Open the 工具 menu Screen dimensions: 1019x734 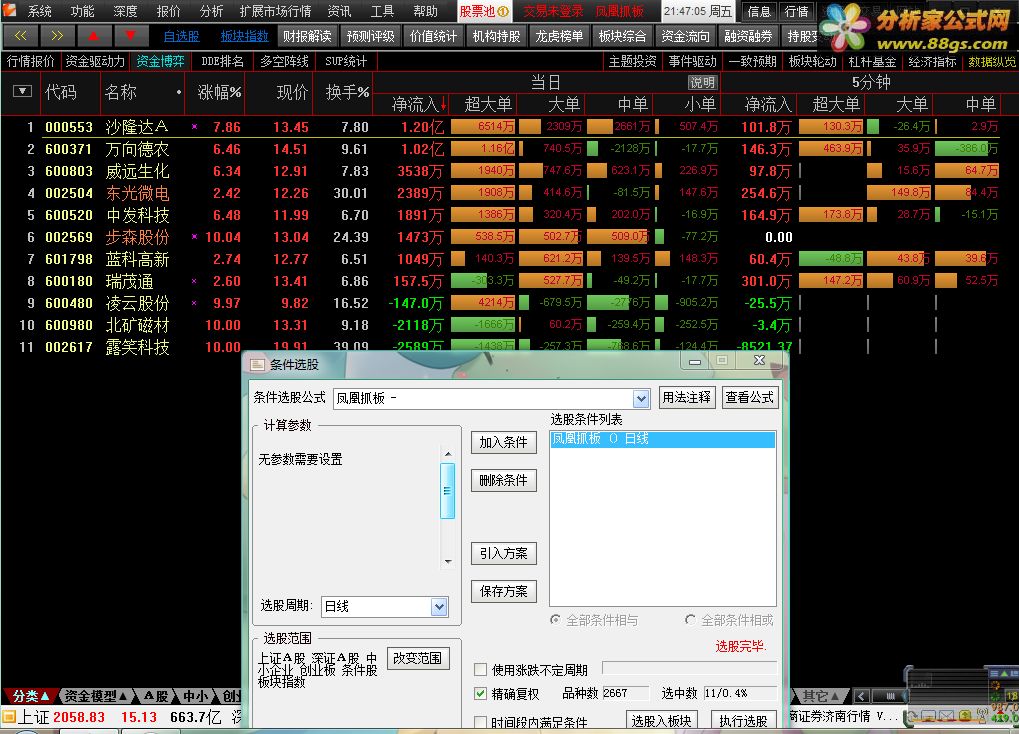[382, 11]
